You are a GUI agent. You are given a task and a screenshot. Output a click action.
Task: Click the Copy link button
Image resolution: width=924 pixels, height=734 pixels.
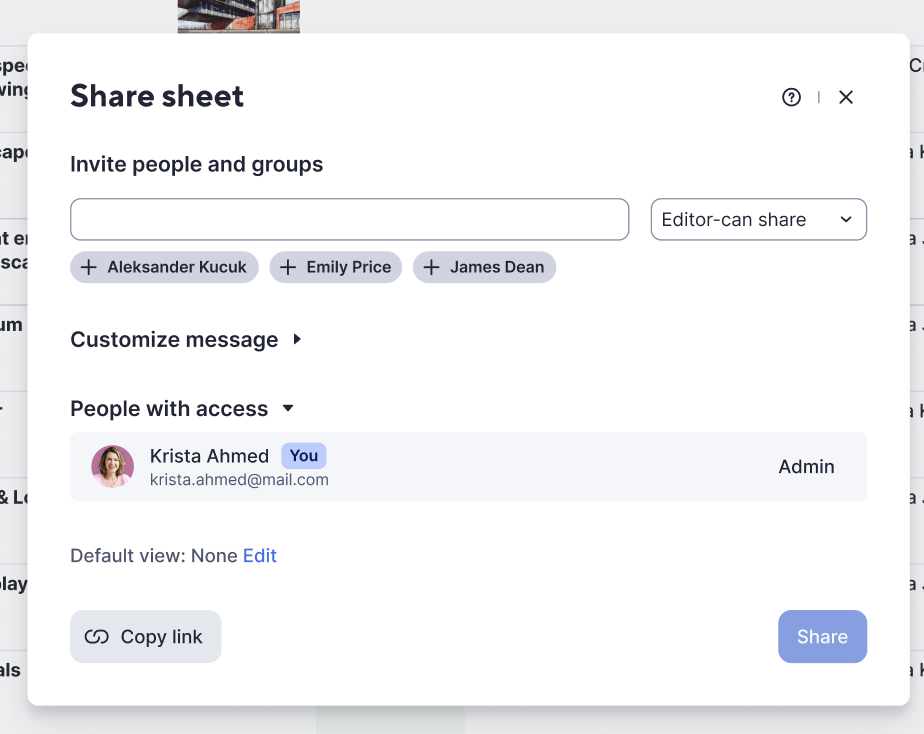145,636
